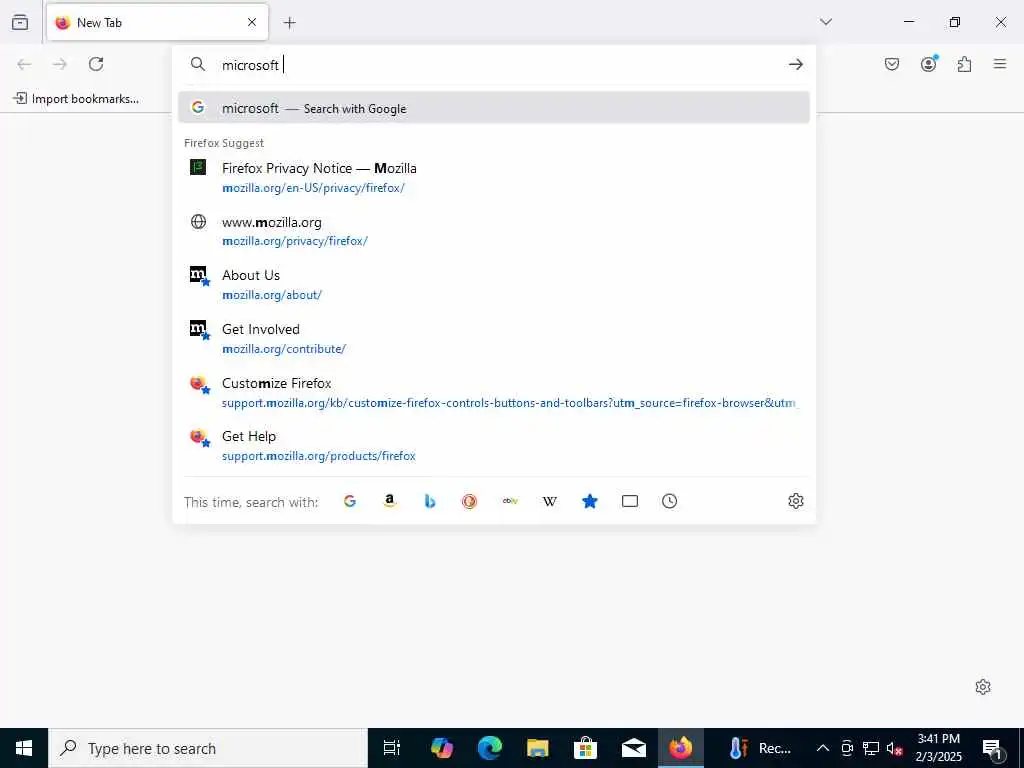Viewport: 1024px width, 768px height.
Task: Open Firefox View pinned tab icon
Action: (x=20, y=22)
